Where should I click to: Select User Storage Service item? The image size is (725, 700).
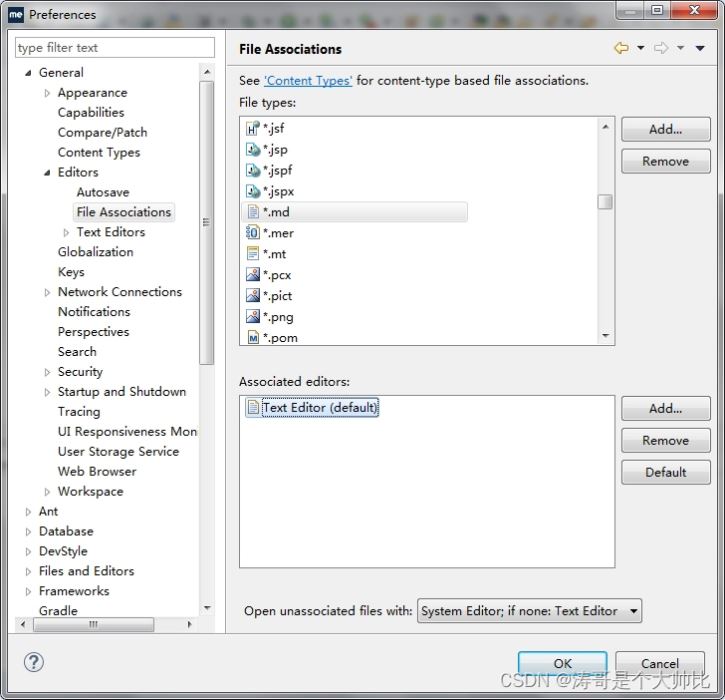pyautogui.click(x=118, y=451)
